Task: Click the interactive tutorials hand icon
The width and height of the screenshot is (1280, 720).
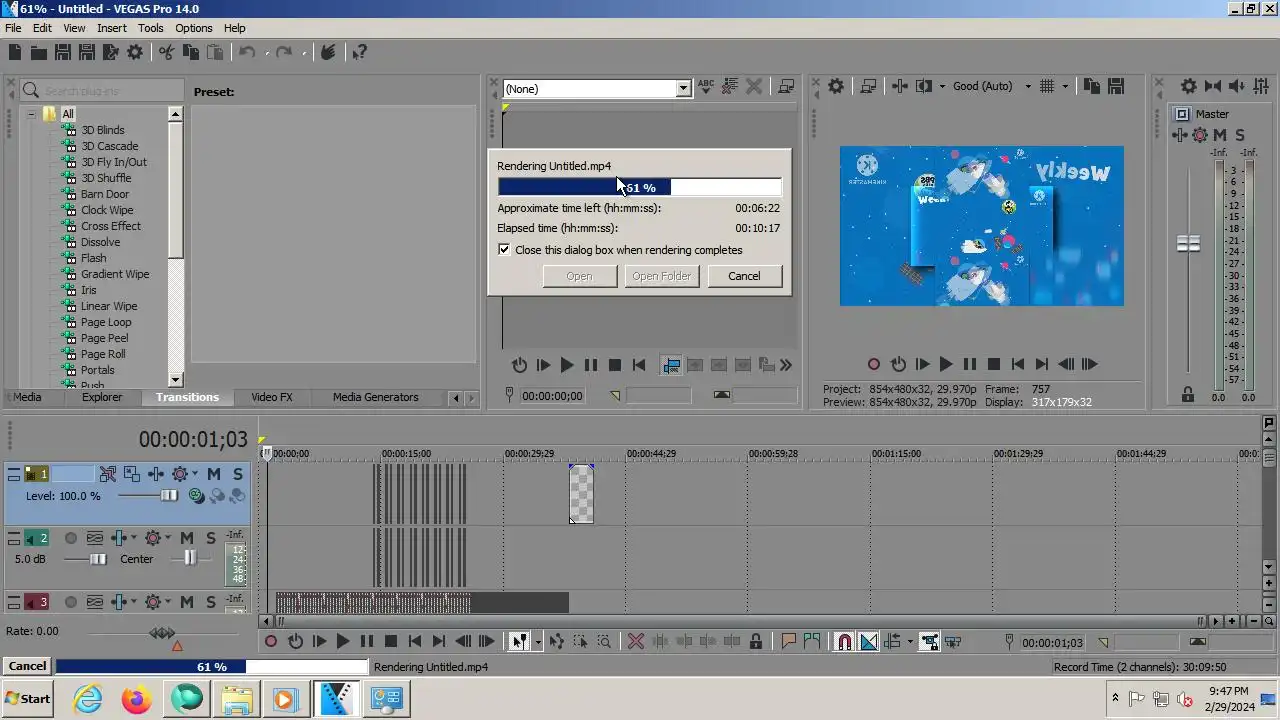Action: (x=327, y=53)
